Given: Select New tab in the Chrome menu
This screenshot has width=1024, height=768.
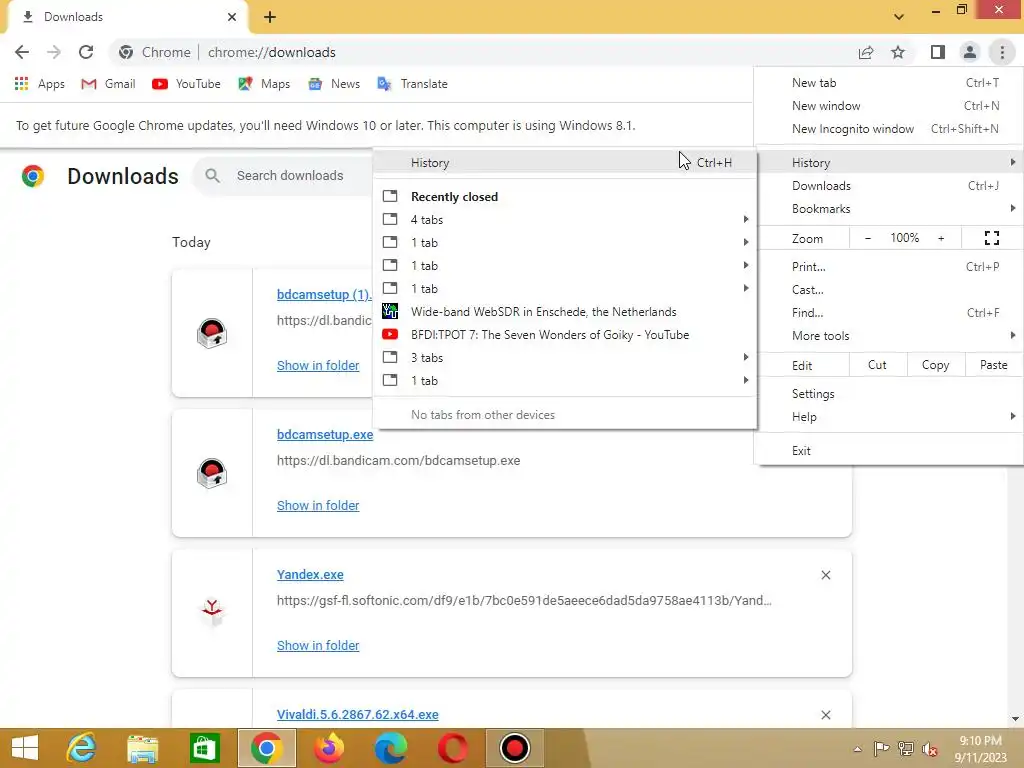Looking at the screenshot, I should pyautogui.click(x=888, y=82).
